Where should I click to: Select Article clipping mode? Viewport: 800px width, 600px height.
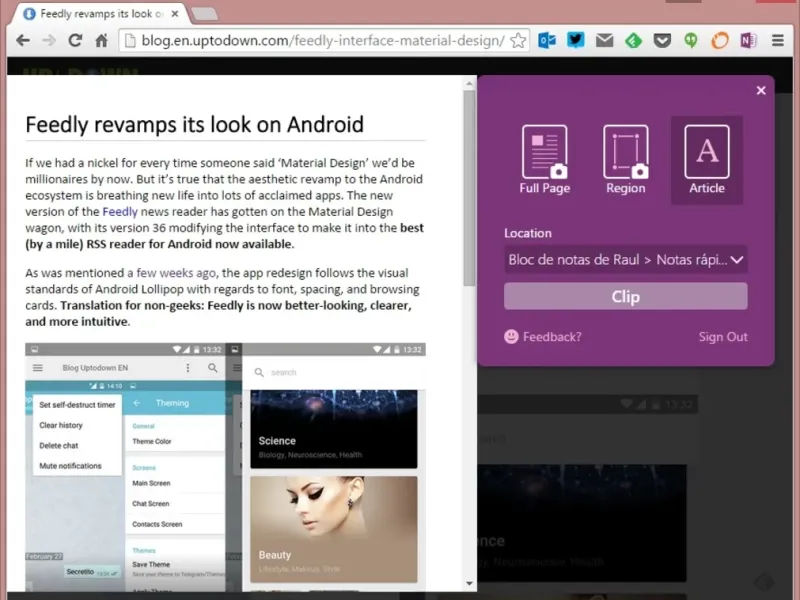pos(707,160)
